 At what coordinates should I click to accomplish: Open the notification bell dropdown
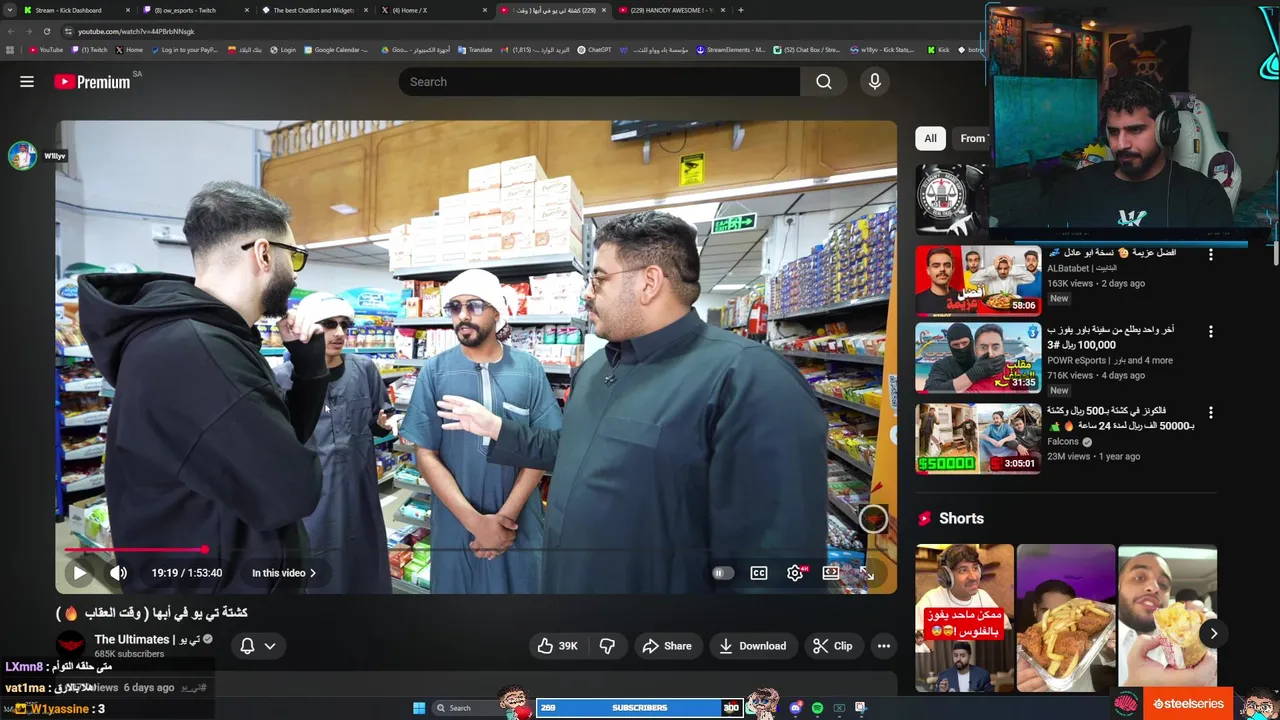click(x=257, y=646)
